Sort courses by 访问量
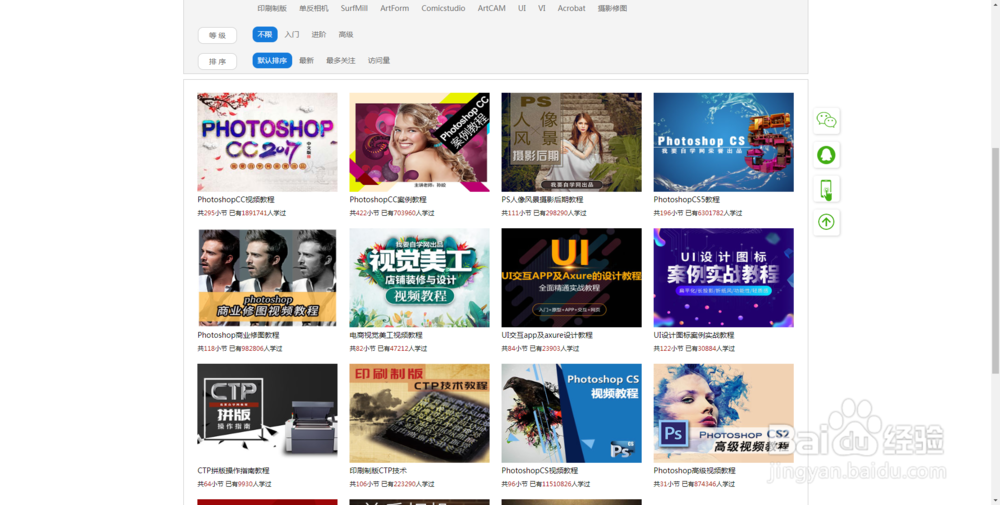This screenshot has height=505, width=1000. (379, 61)
